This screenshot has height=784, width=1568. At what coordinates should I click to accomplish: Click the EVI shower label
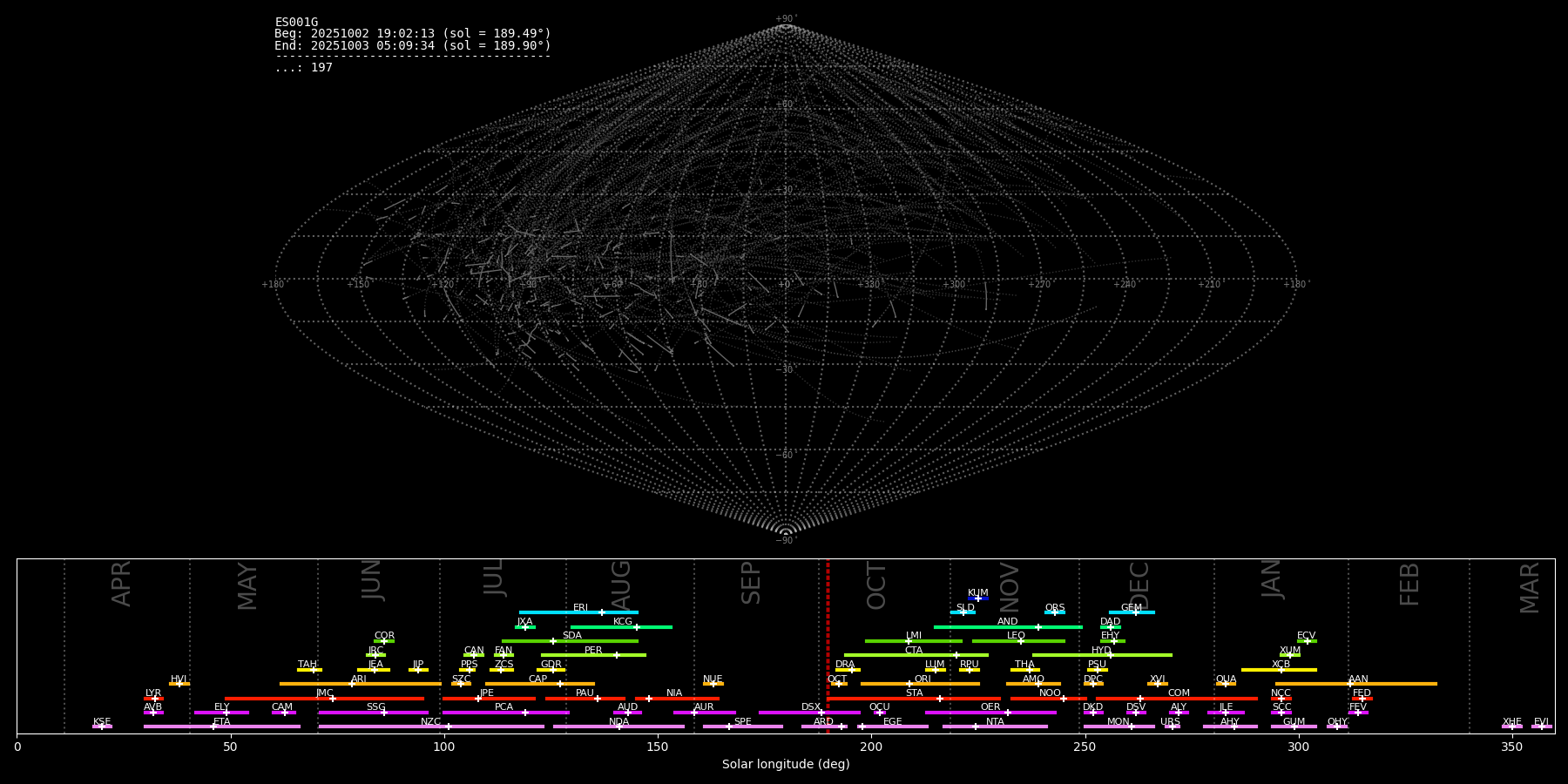pos(1541,722)
